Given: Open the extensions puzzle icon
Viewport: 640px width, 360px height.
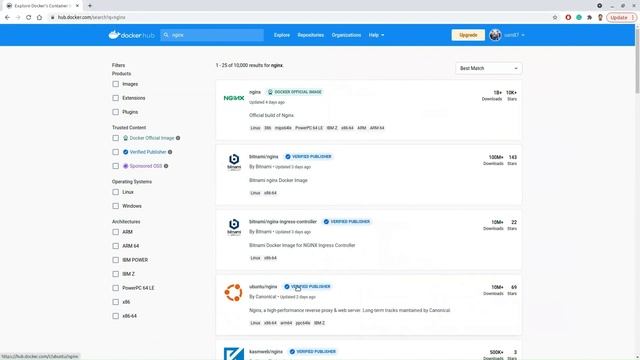Looking at the screenshot, I should coord(589,18).
